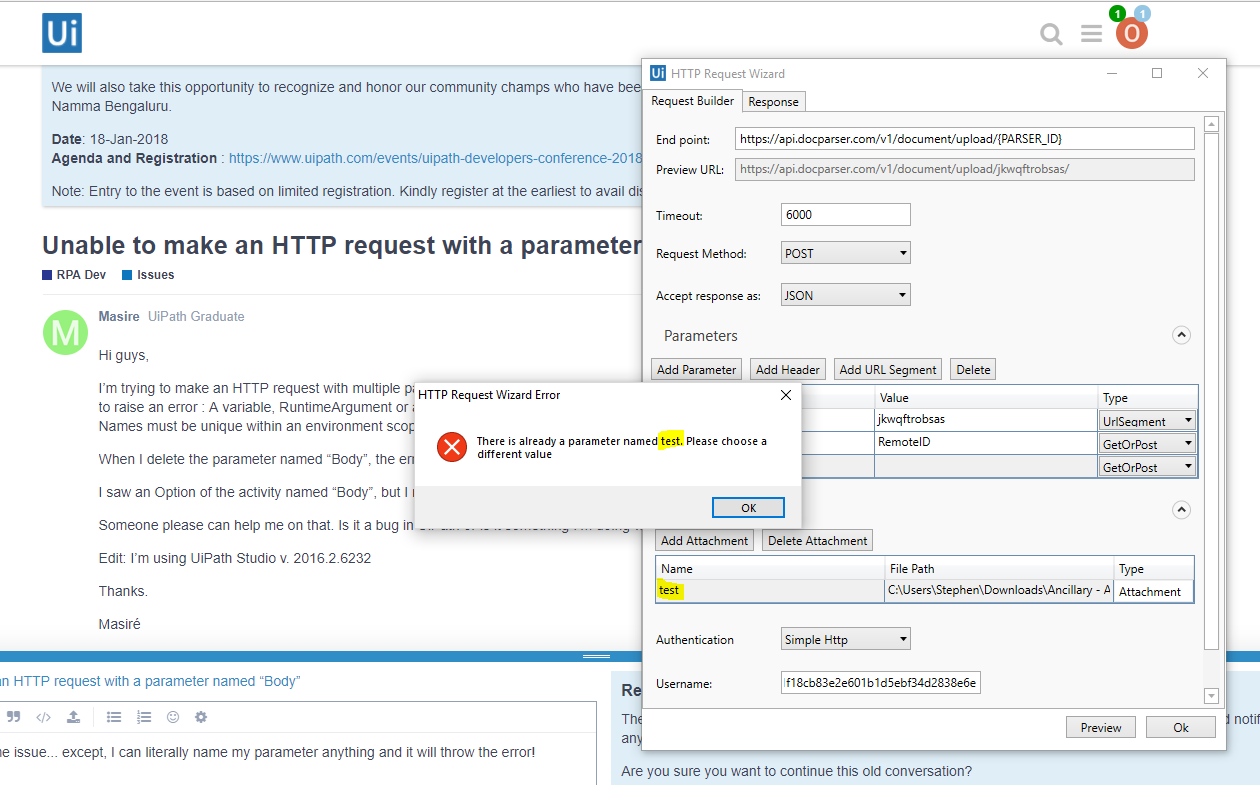This screenshot has height=785, width=1260.
Task: Click the red error icon in dialog
Action: click(x=452, y=447)
